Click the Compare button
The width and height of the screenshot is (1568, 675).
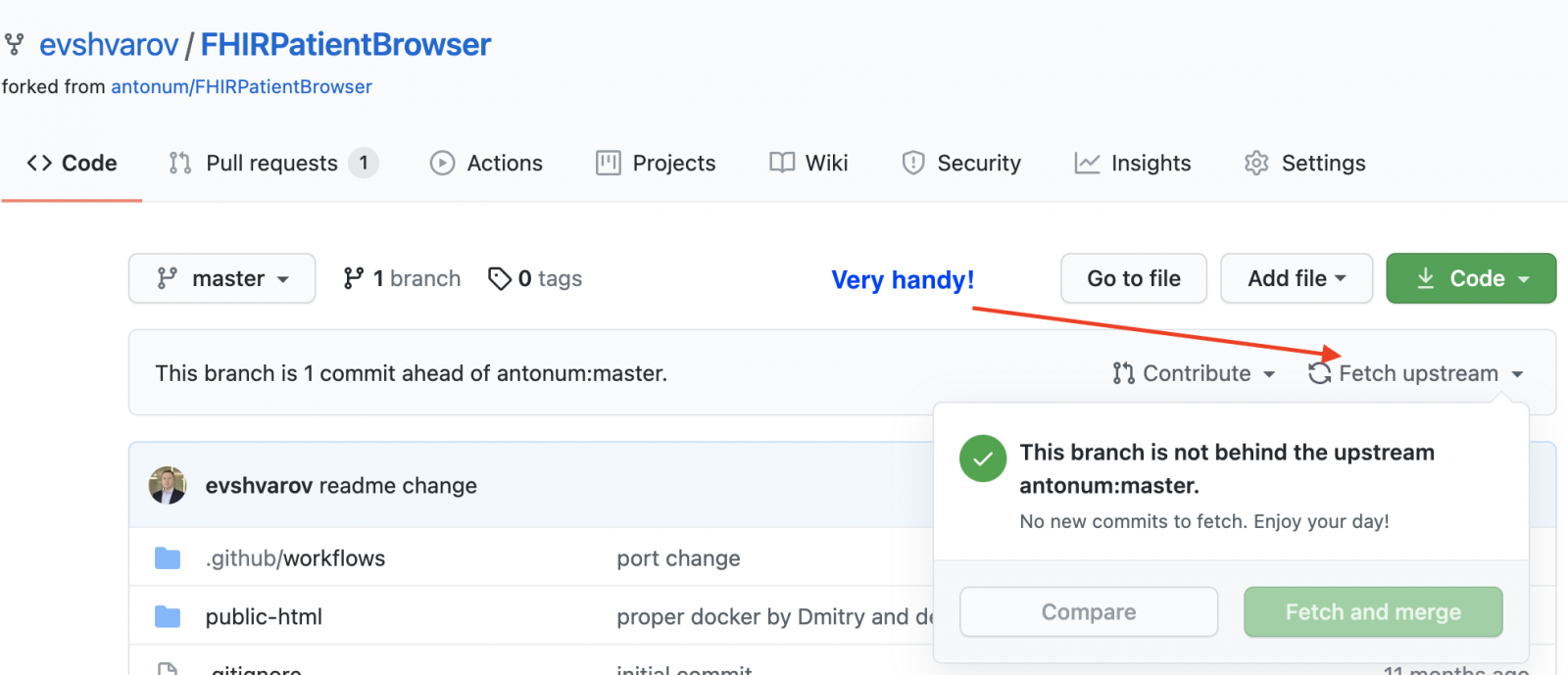1088,612
